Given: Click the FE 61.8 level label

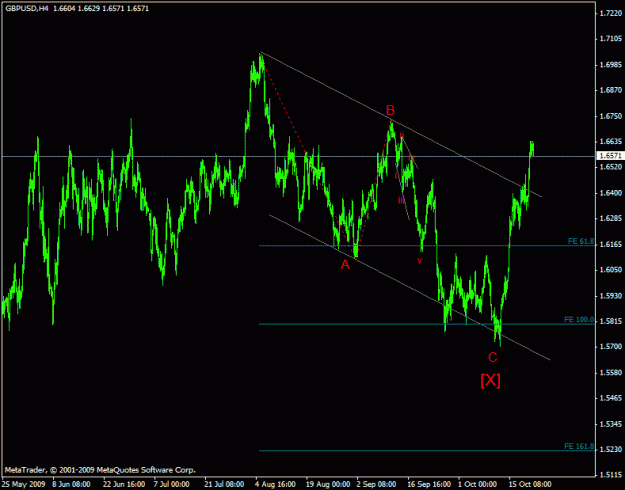Looking at the screenshot, I should pos(581,241).
